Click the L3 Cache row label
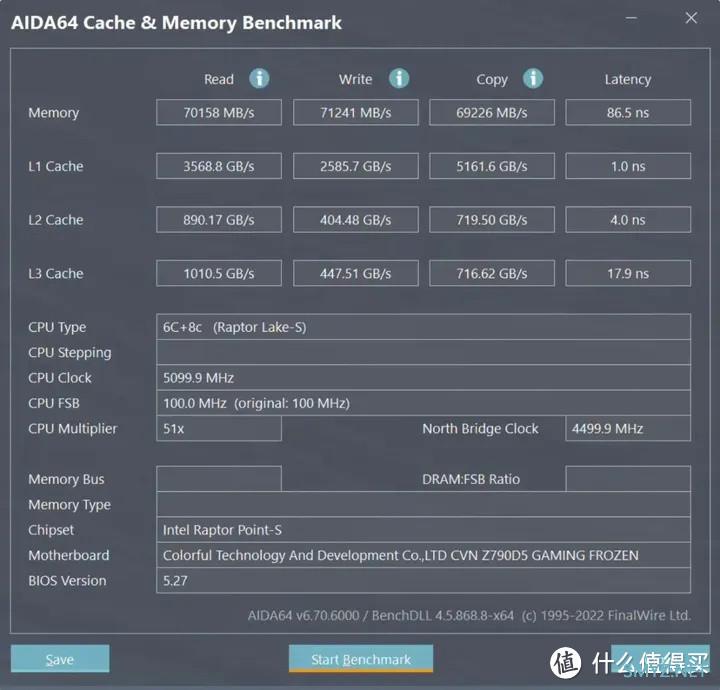720x690 pixels. point(56,274)
